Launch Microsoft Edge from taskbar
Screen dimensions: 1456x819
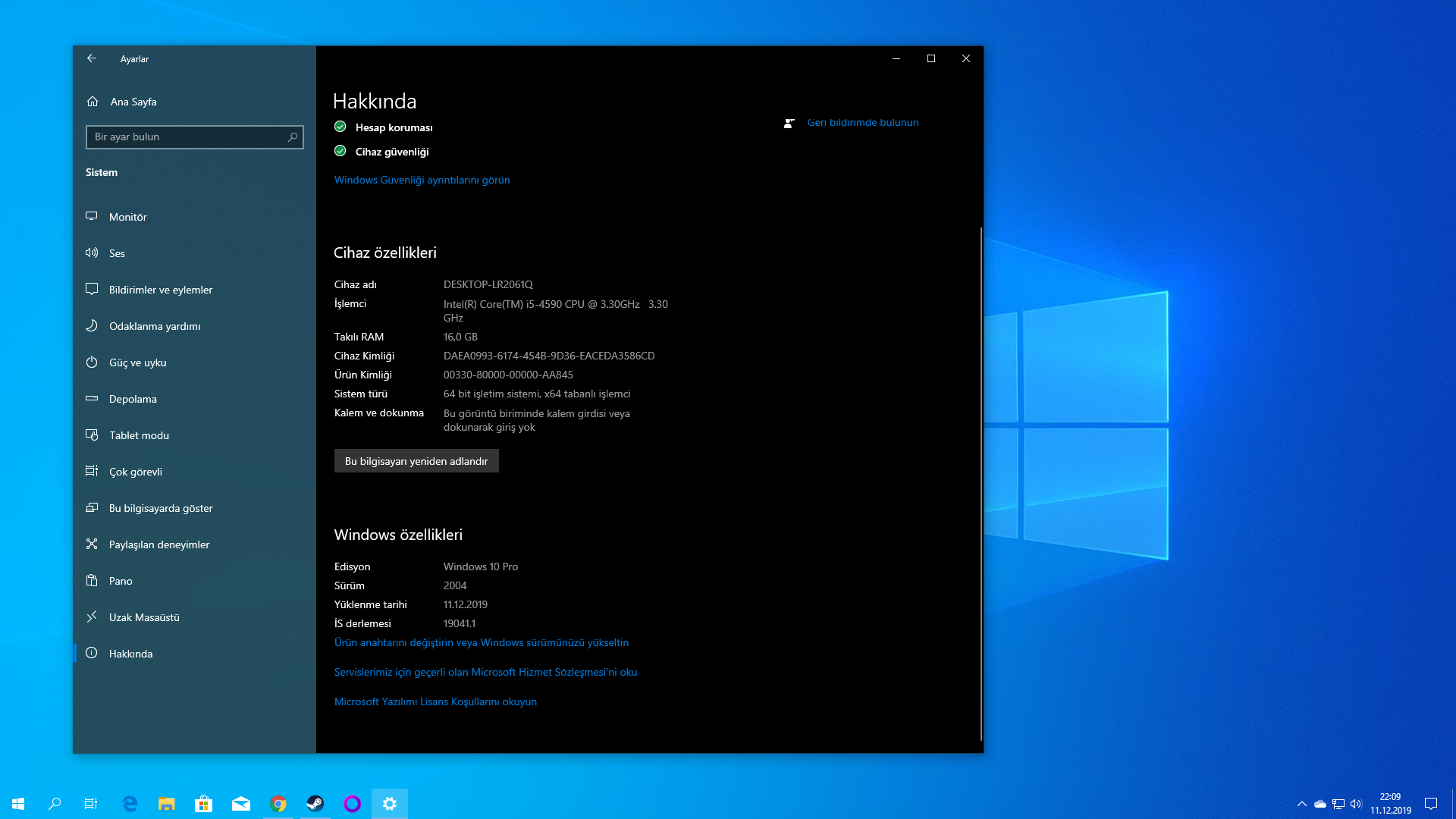(x=130, y=804)
